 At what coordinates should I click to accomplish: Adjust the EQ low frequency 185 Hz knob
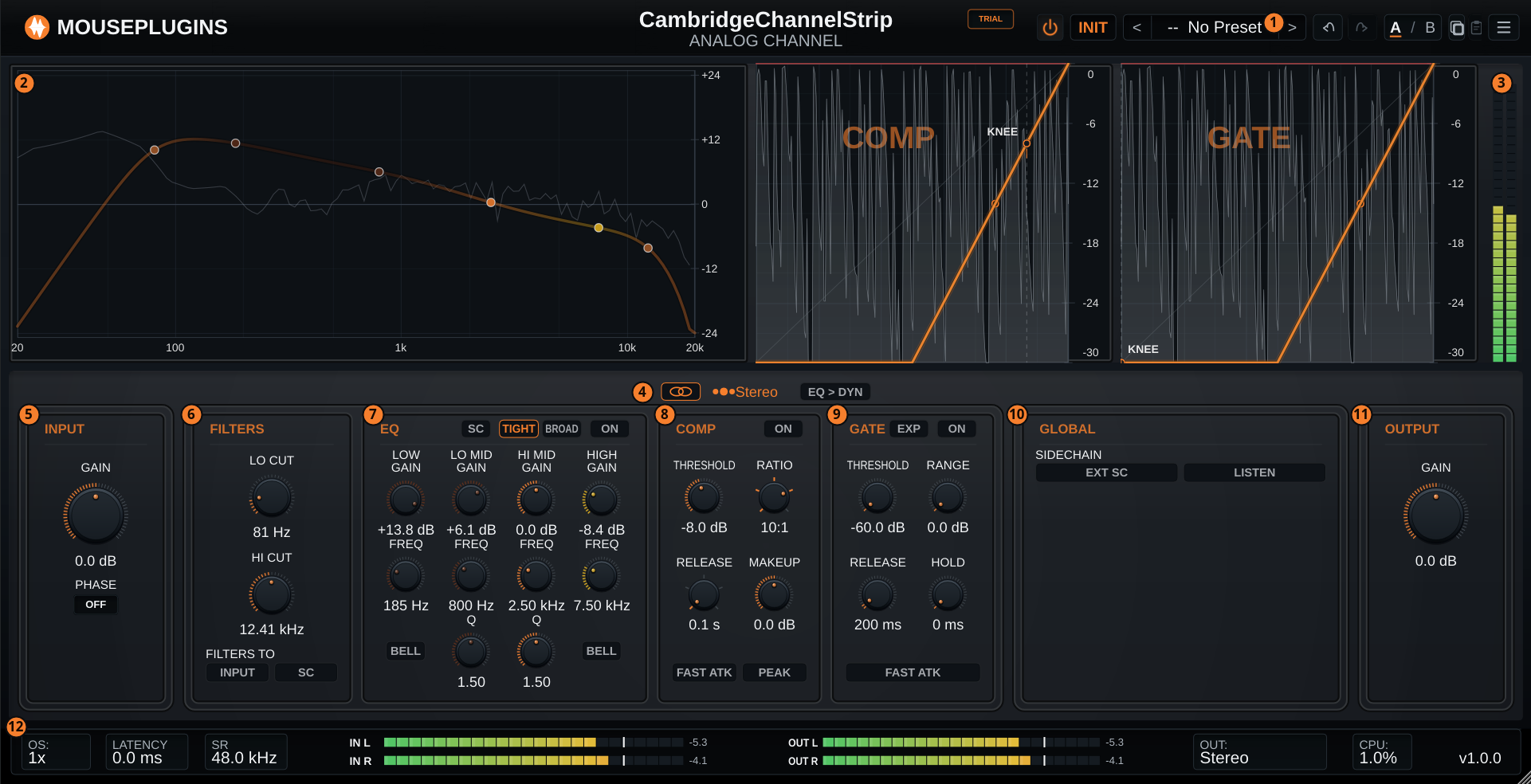click(x=406, y=576)
